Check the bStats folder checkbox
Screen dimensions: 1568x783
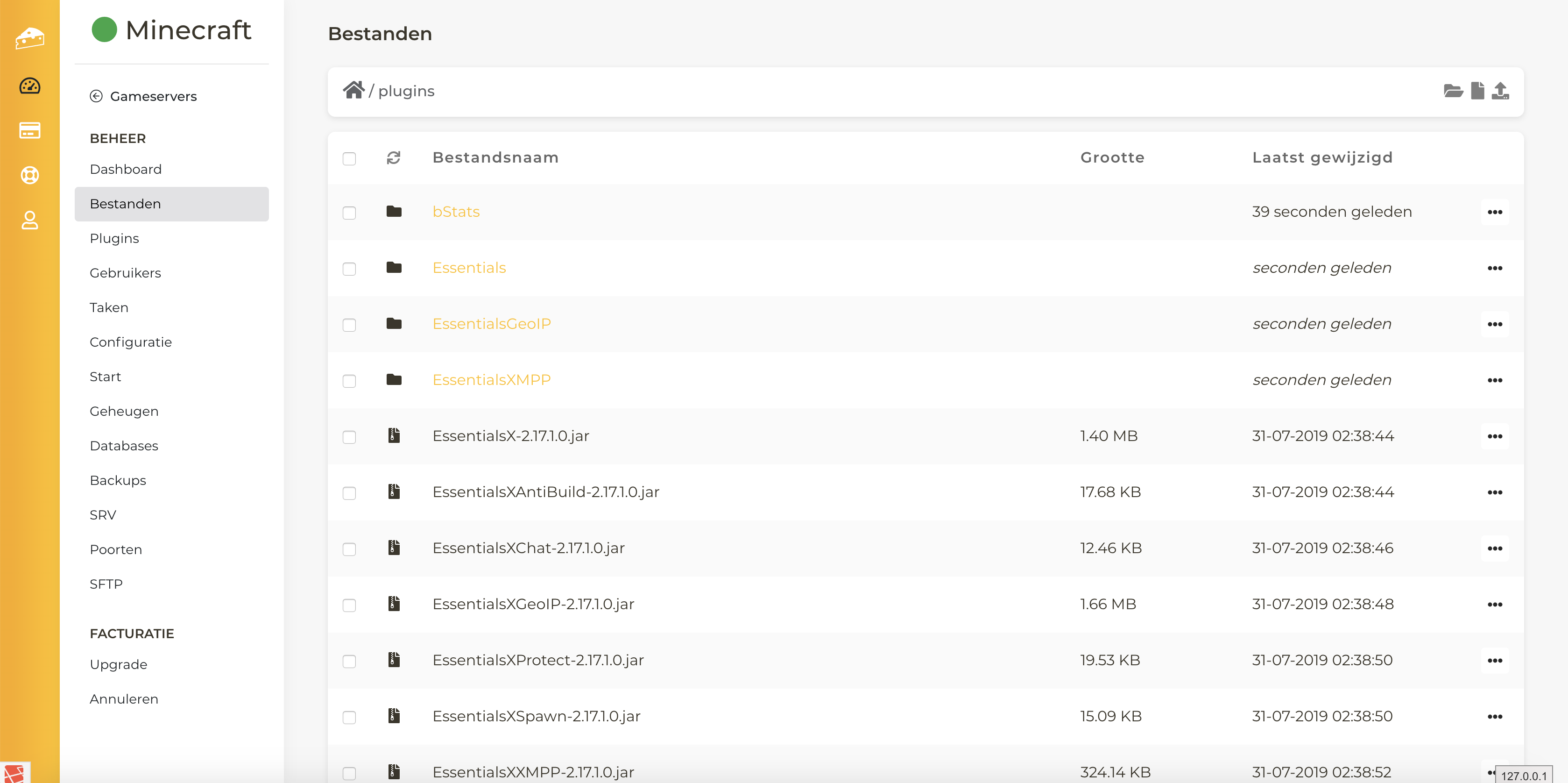(349, 213)
